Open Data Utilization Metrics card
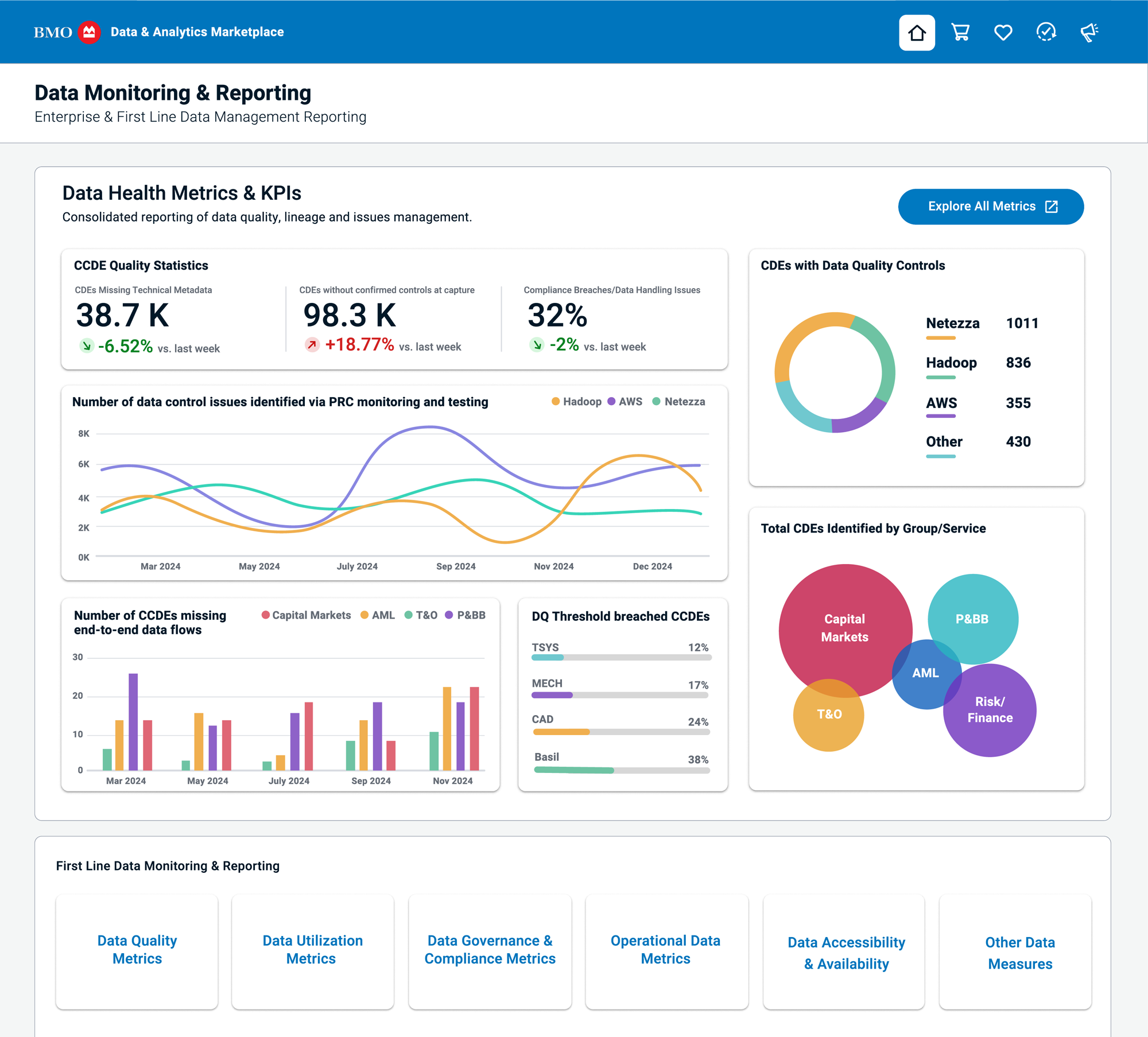Image resolution: width=1148 pixels, height=1037 pixels. [x=312, y=950]
